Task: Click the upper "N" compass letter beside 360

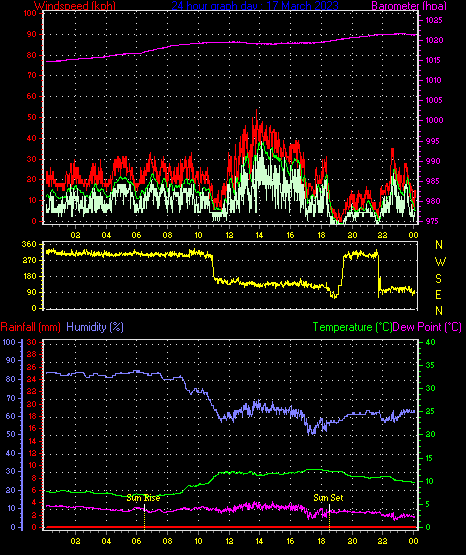Action: point(439,245)
